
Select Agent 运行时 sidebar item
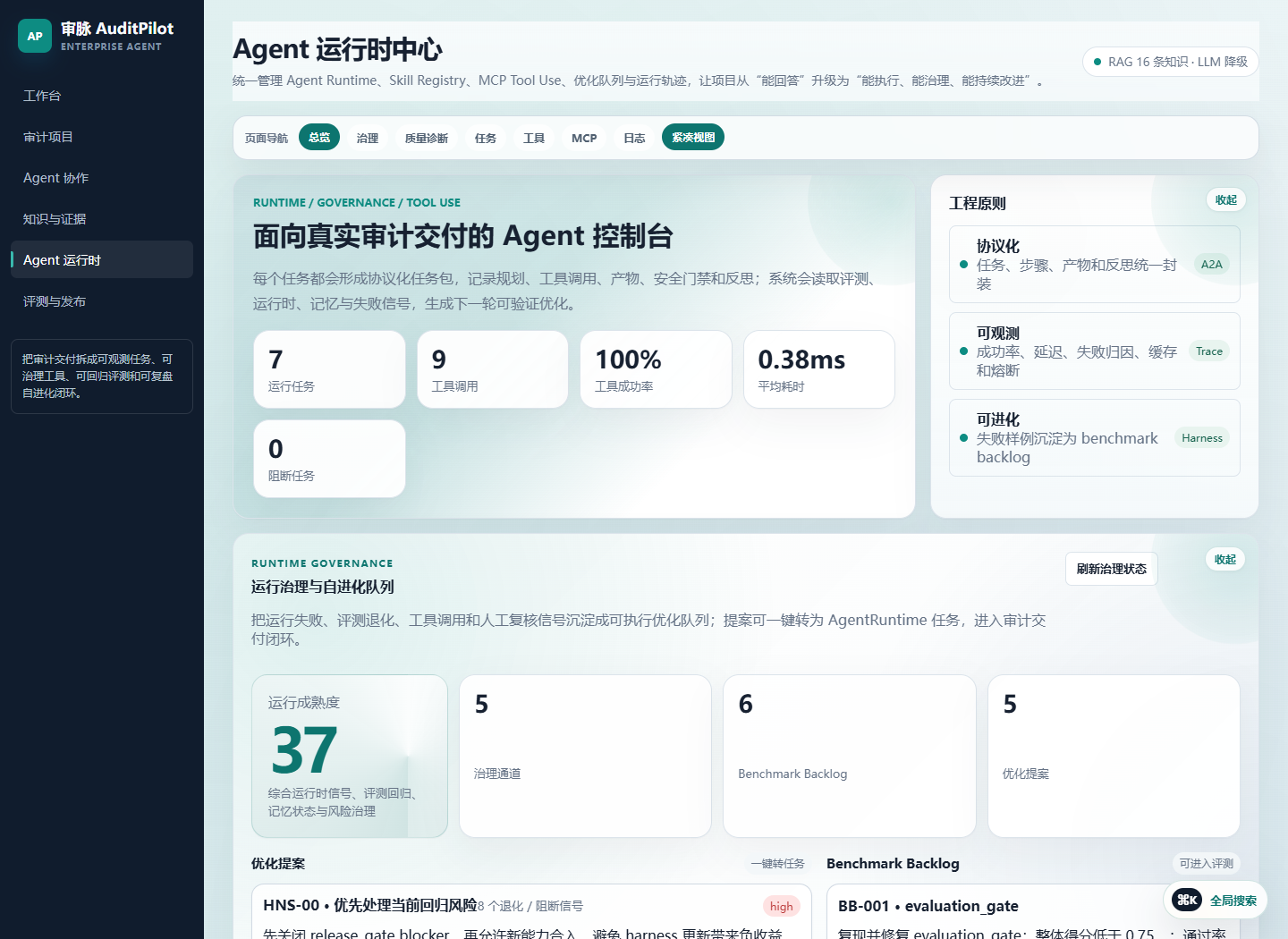point(102,259)
